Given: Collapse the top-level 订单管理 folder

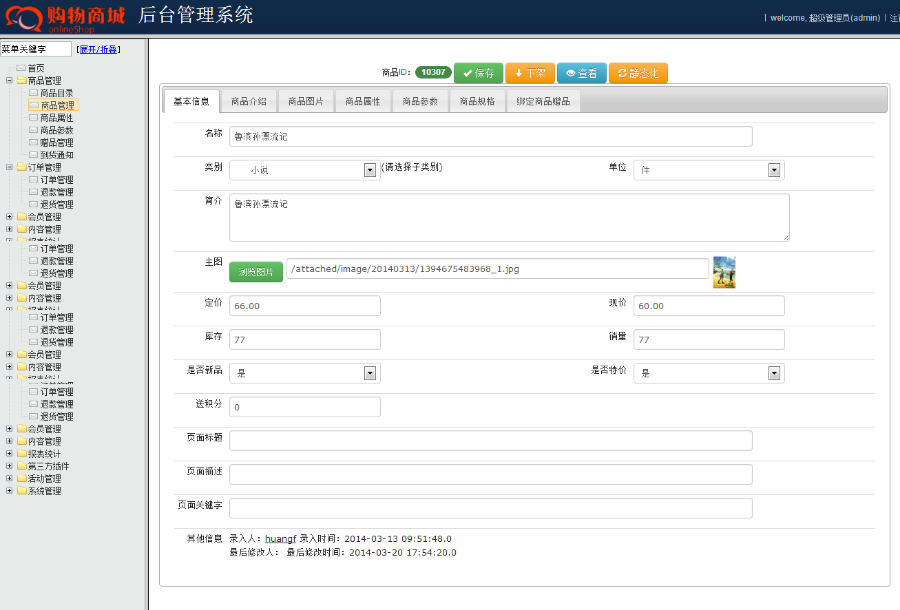Looking at the screenshot, I should coord(9,167).
